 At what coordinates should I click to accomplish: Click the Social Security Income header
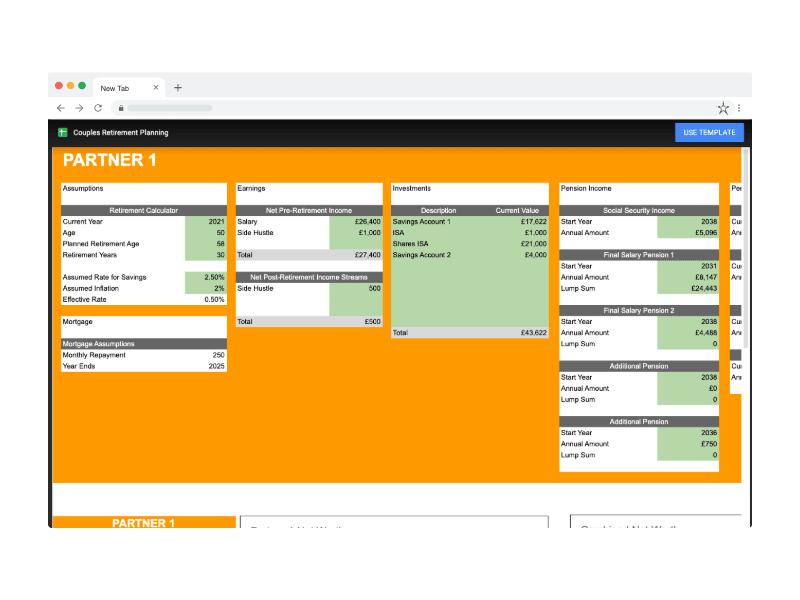point(639,211)
